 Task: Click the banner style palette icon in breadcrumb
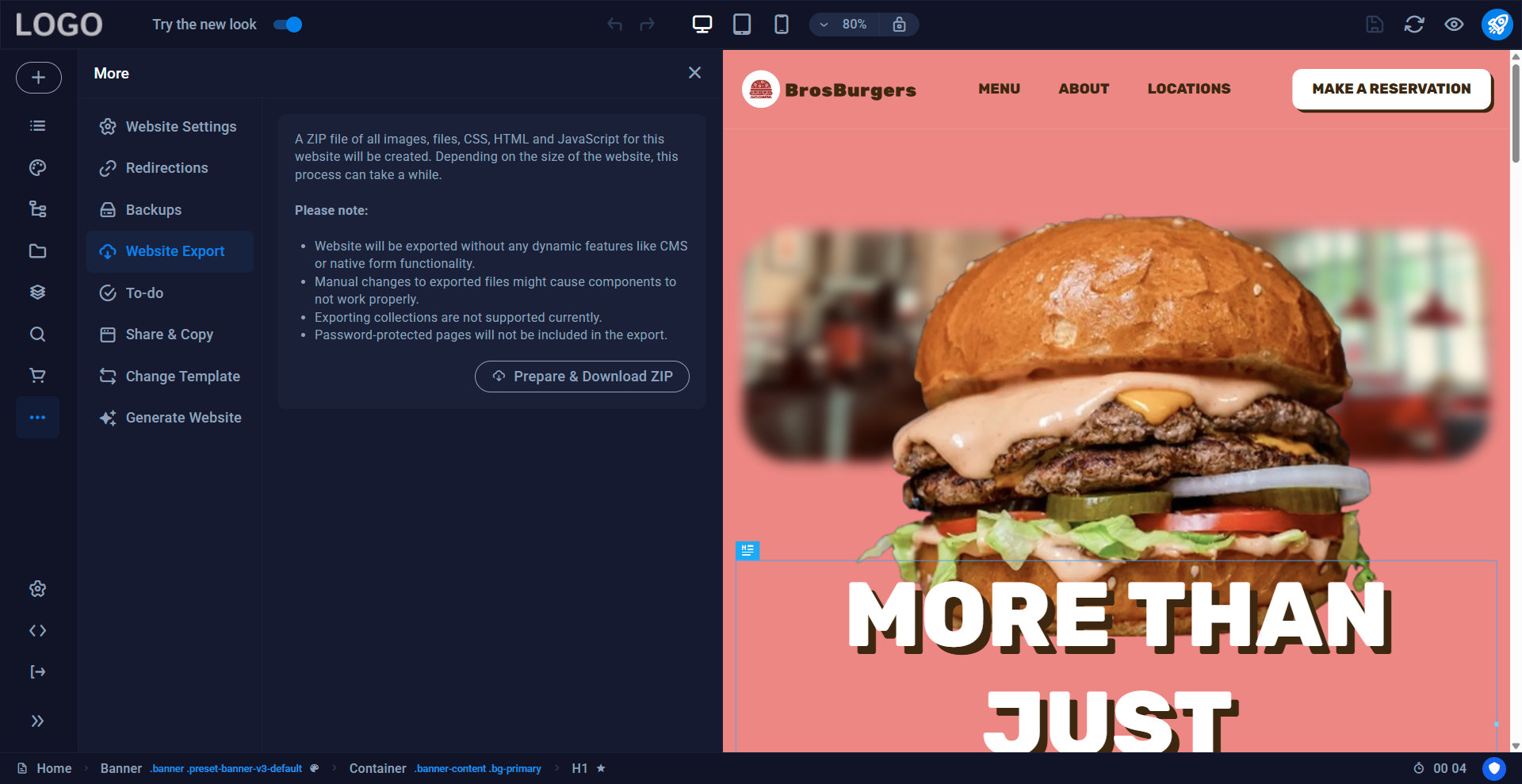click(315, 768)
